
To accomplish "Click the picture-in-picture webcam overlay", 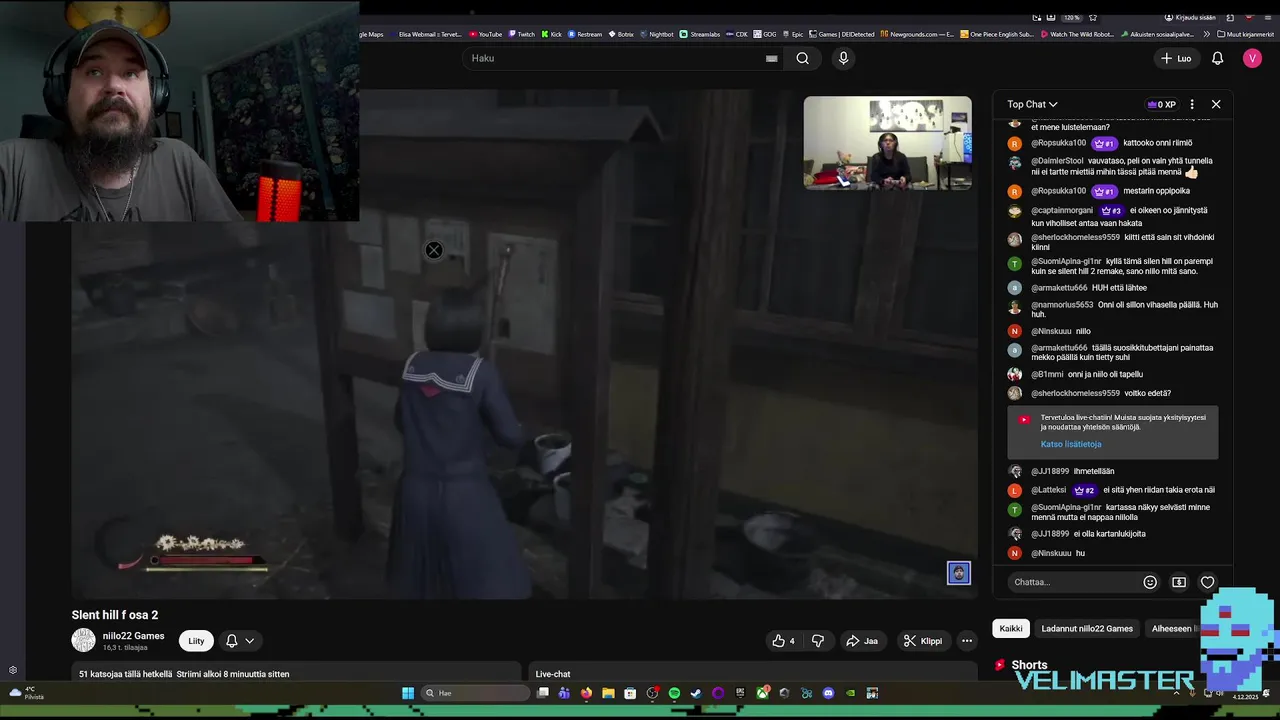I will tap(887, 143).
